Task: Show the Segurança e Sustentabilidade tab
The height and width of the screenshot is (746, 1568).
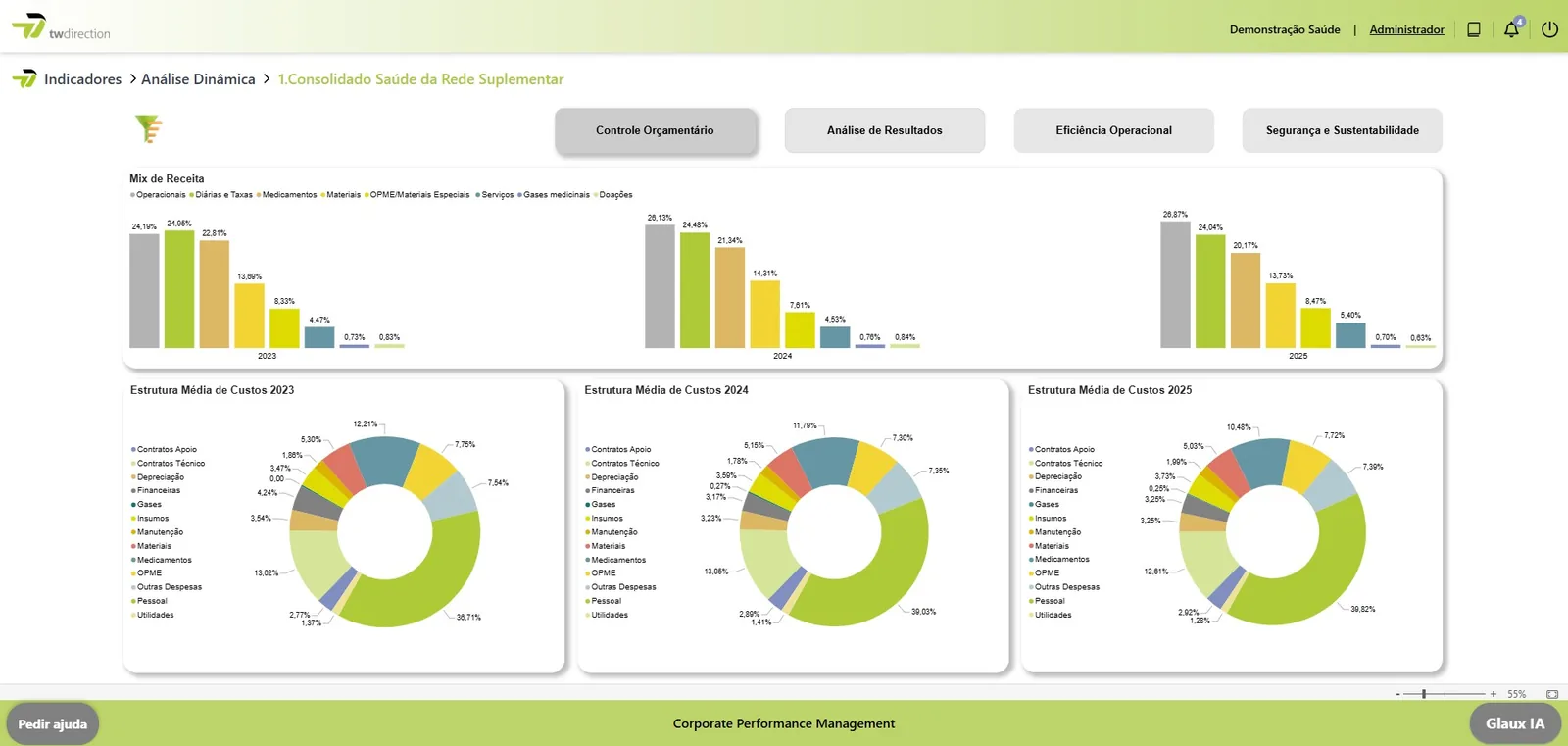Action: pyautogui.click(x=1343, y=130)
